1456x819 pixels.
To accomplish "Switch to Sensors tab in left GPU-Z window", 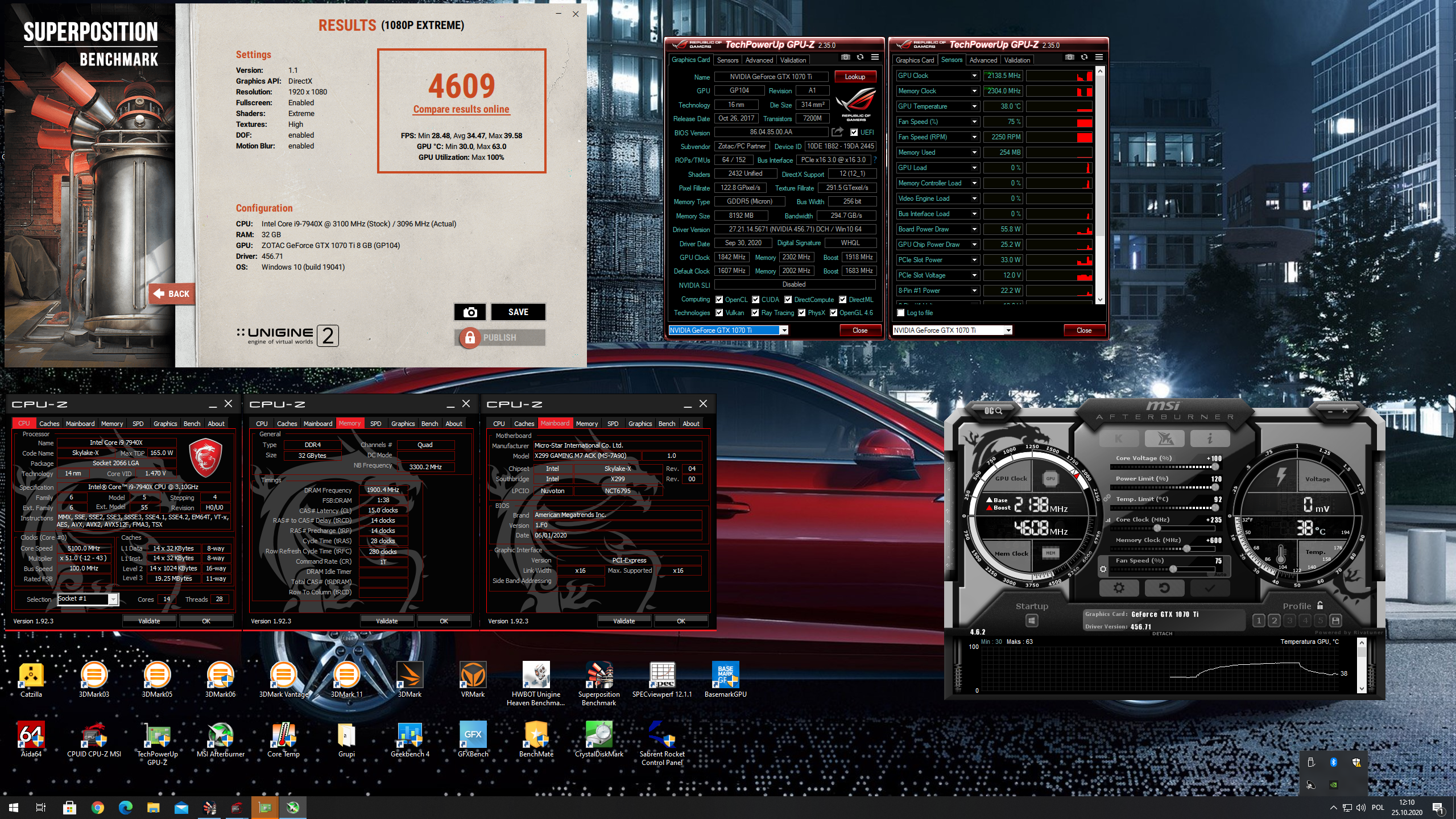I will 727,60.
